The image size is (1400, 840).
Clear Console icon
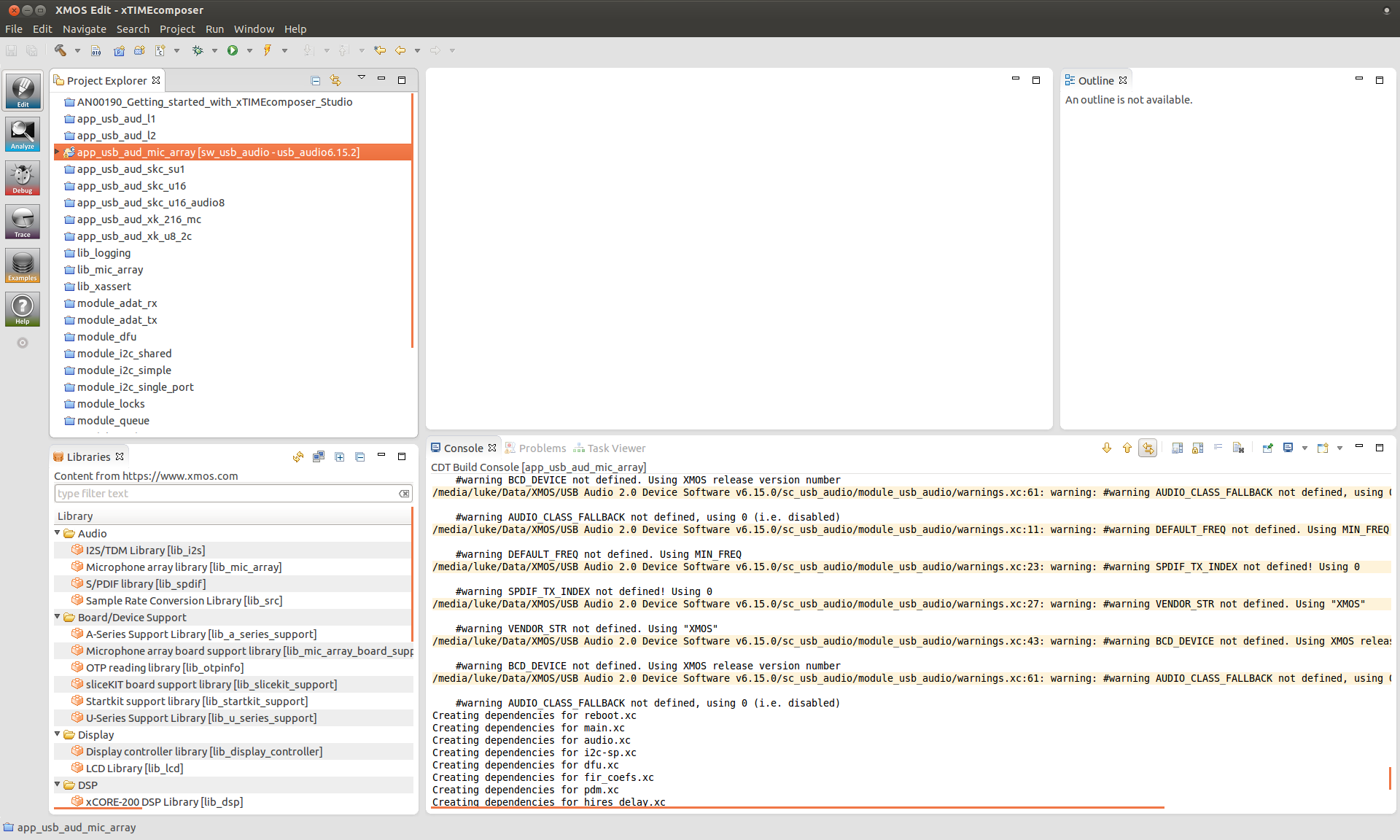pyautogui.click(x=1238, y=448)
